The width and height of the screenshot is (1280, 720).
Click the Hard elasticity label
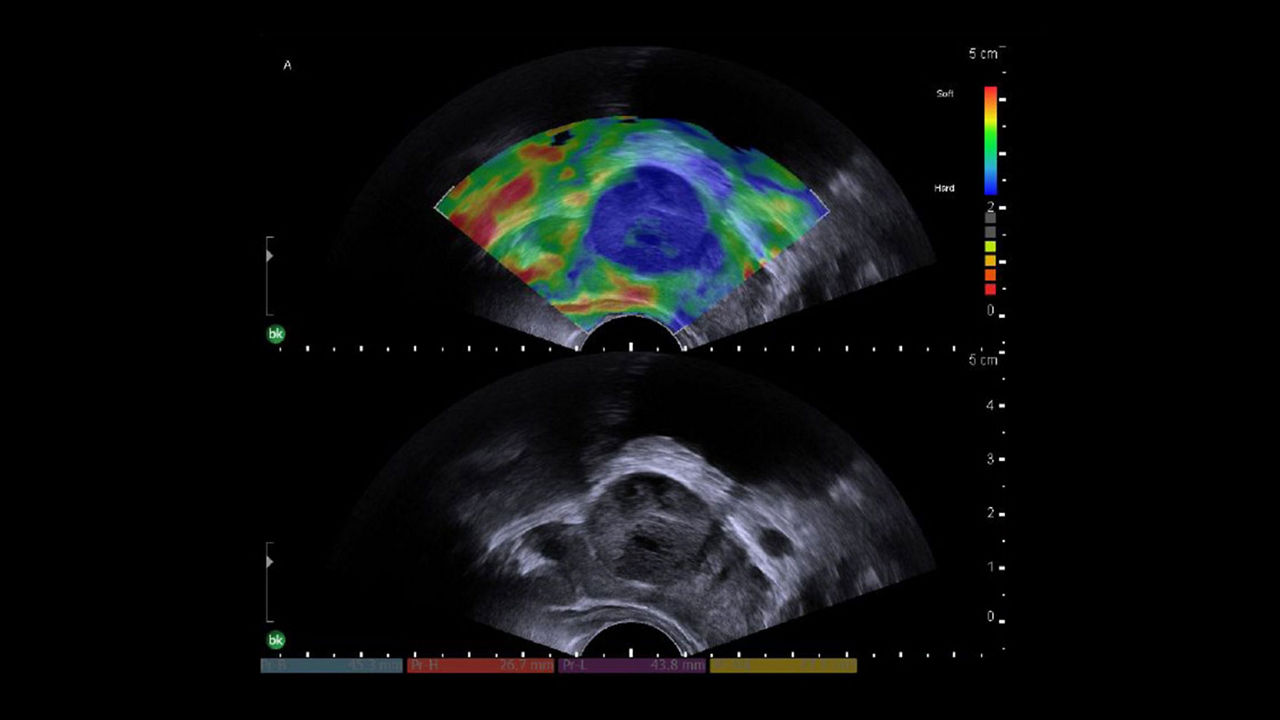[945, 188]
